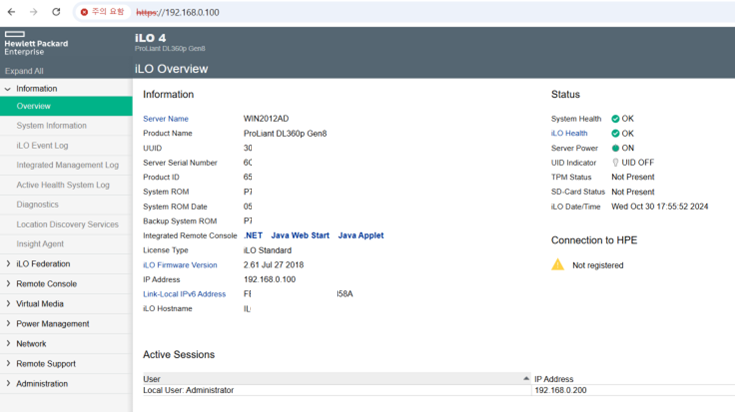The width and height of the screenshot is (735, 412).
Task: Select the iLO Standard license value
Action: [267, 250]
